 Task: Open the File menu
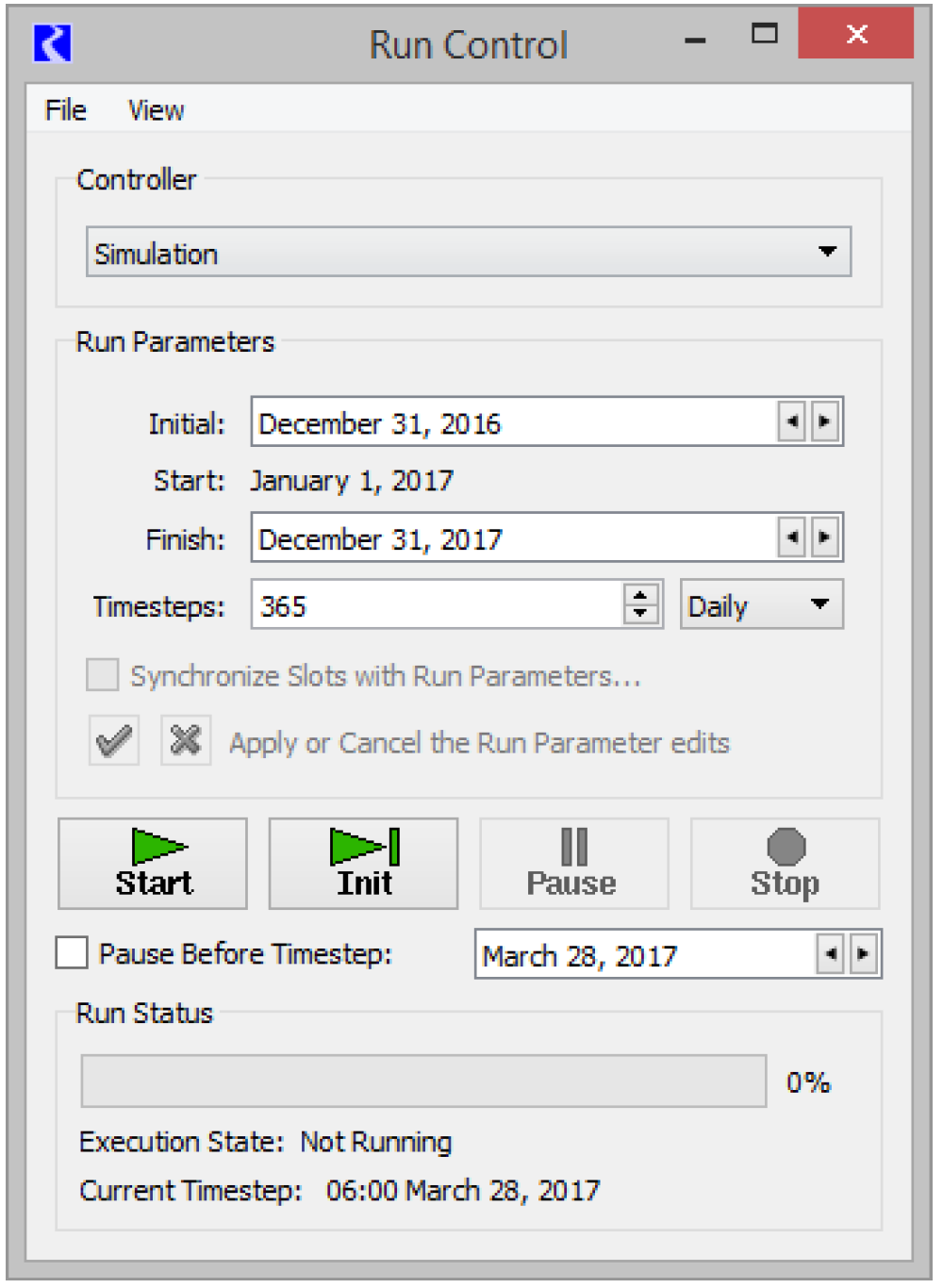pyautogui.click(x=65, y=110)
